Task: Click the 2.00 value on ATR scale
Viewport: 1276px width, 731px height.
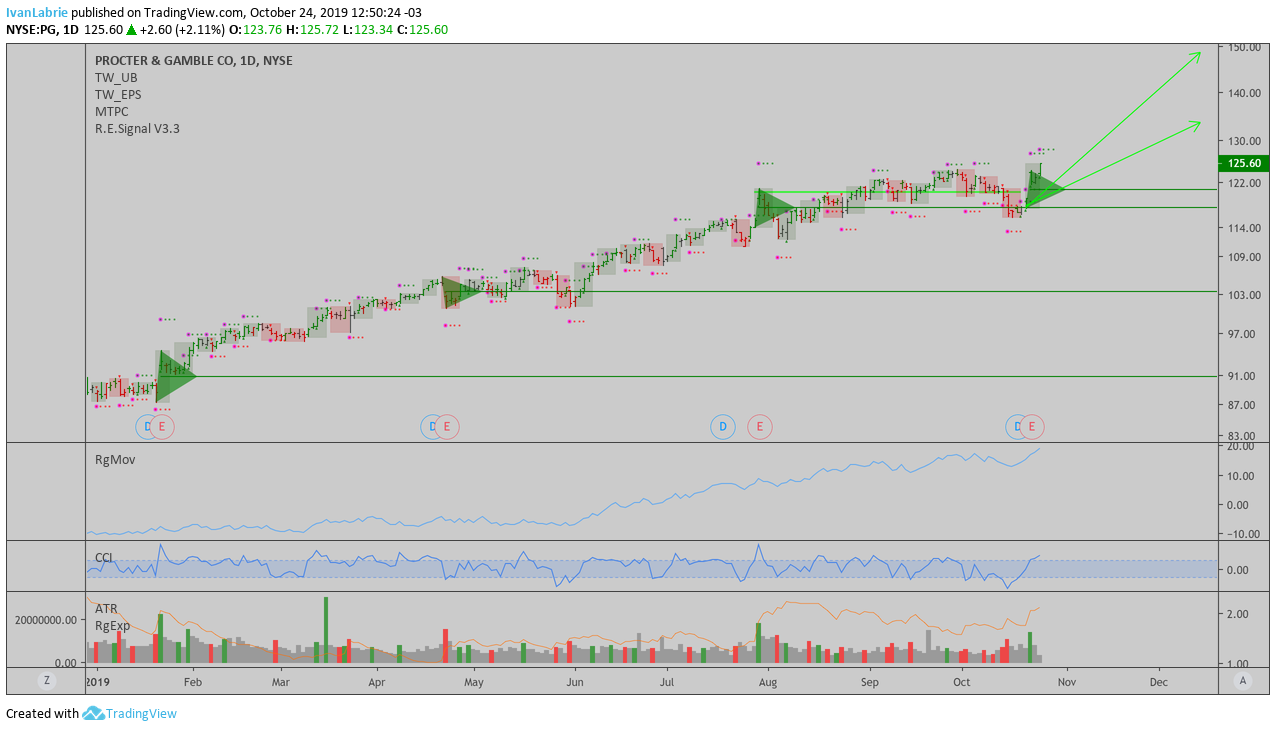Action: pos(1240,614)
